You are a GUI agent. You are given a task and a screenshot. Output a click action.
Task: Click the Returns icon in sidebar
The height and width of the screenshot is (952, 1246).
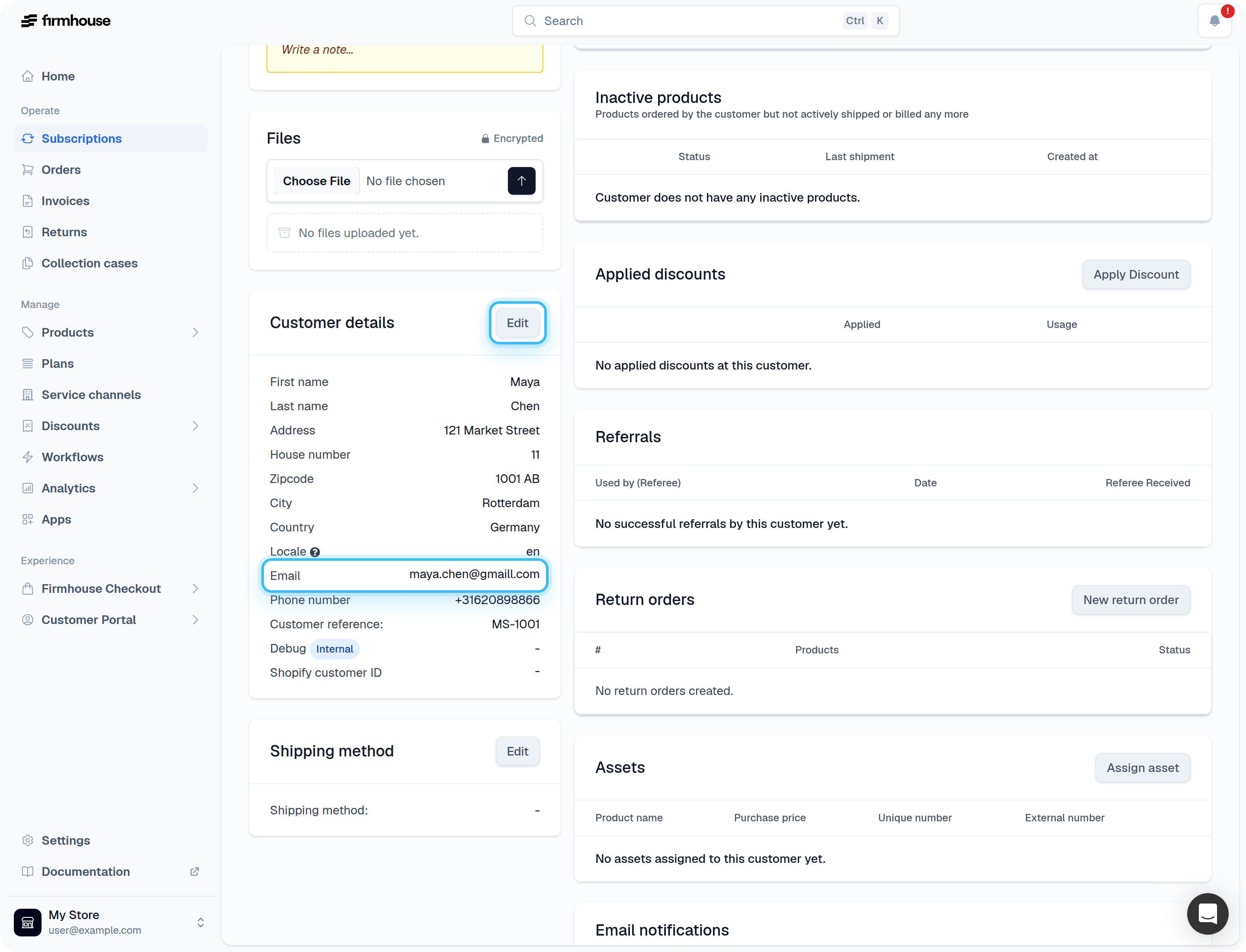[28, 232]
